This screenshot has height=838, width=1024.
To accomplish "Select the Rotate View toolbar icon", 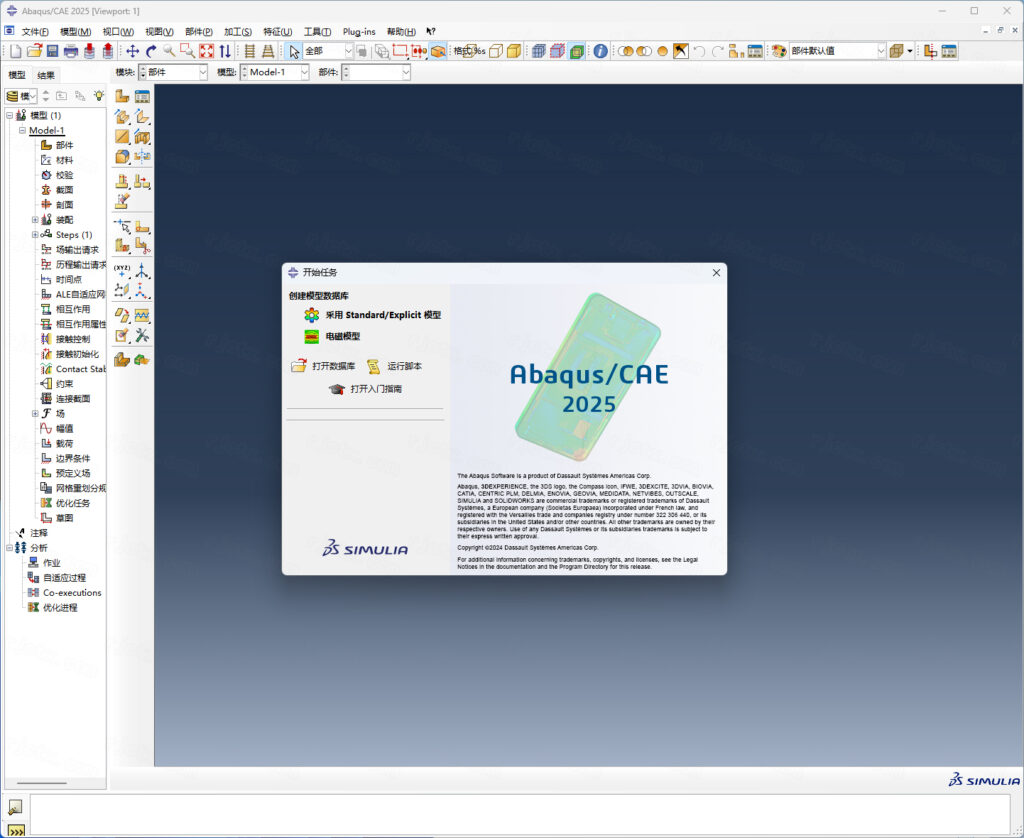I will coord(149,52).
